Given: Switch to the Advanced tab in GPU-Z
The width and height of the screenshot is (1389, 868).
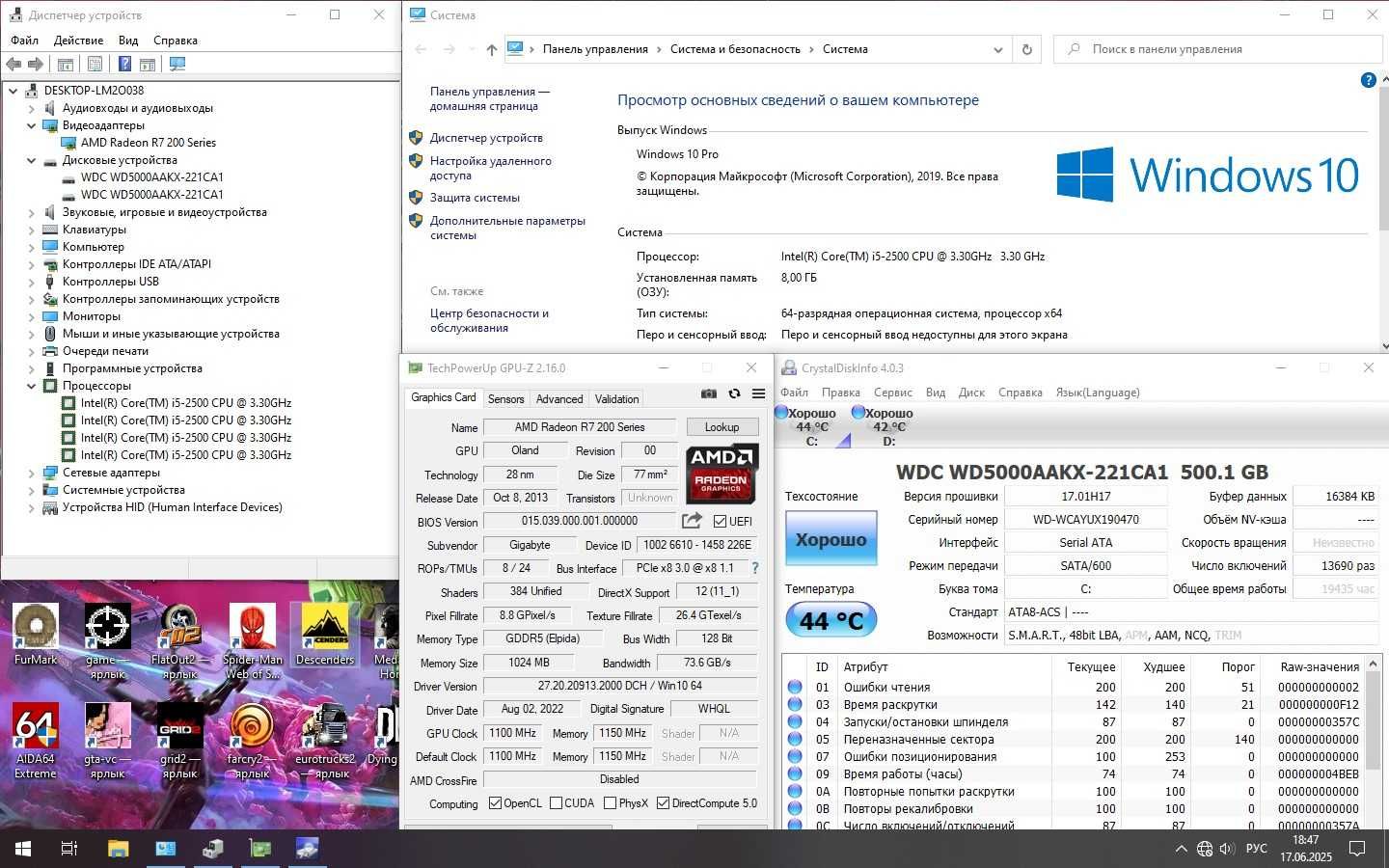Looking at the screenshot, I should pos(559,398).
